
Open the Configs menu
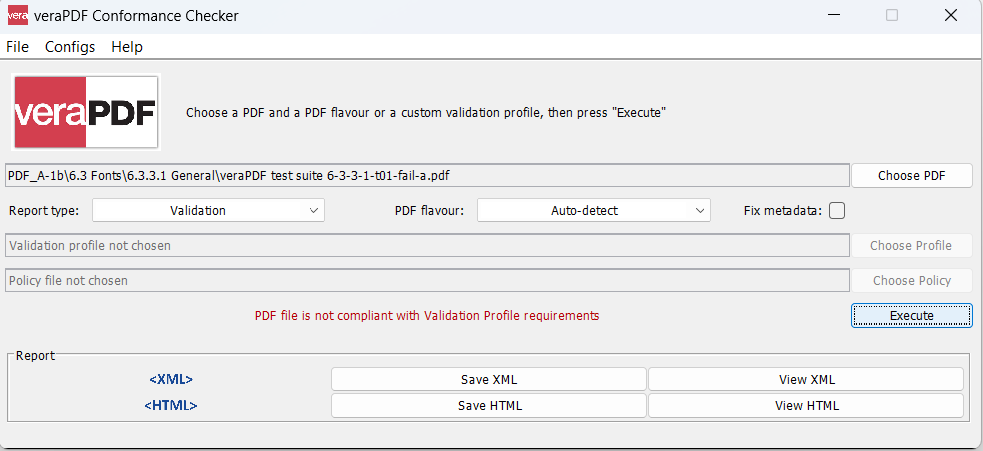click(x=70, y=47)
